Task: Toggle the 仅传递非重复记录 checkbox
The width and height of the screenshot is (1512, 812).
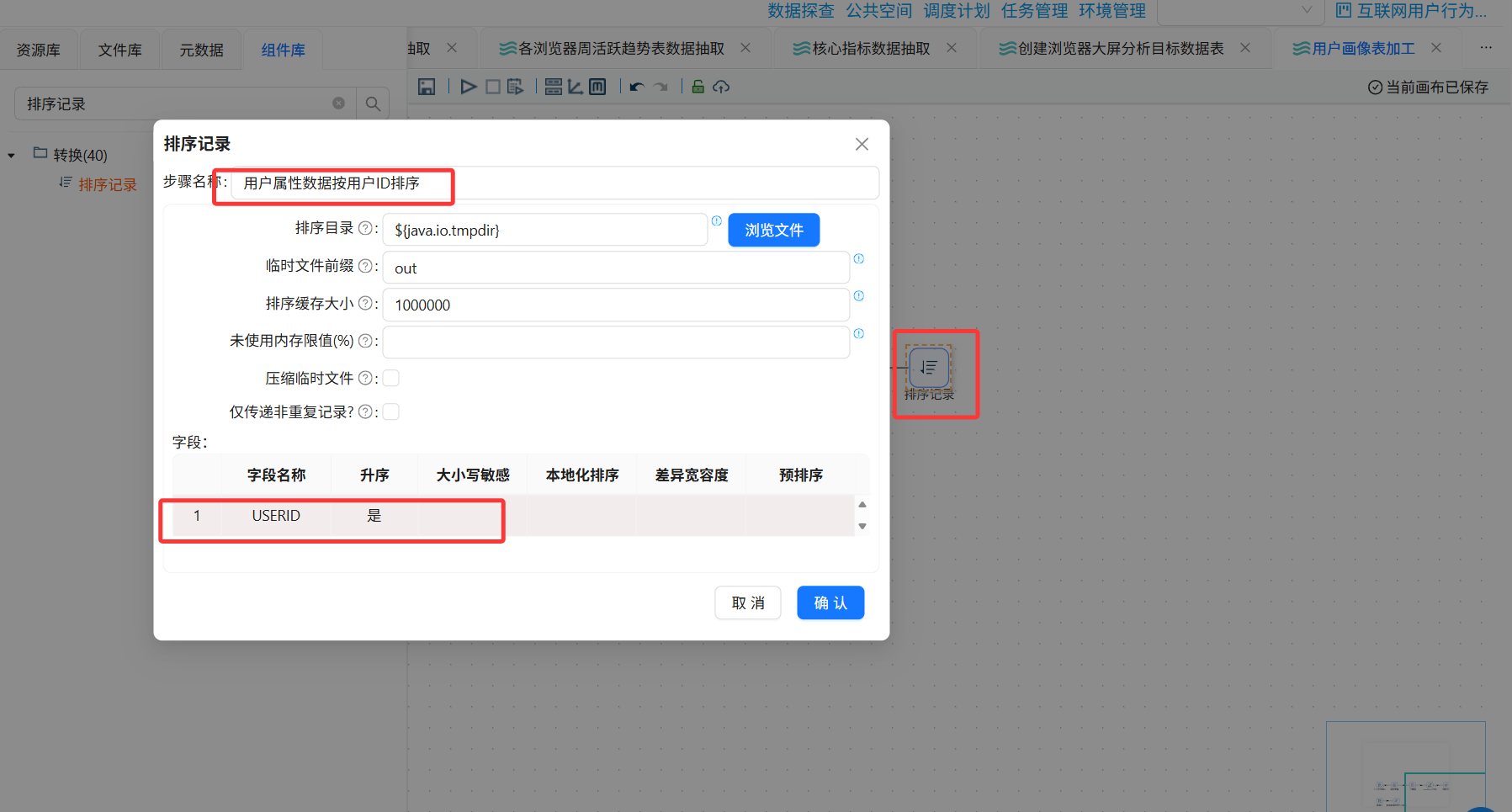Action: point(391,411)
